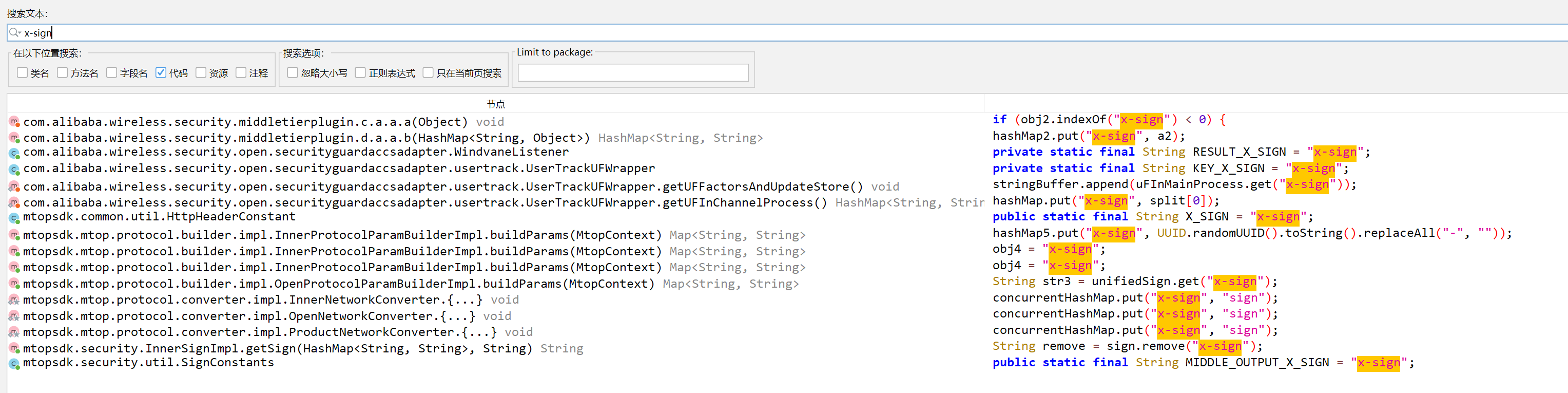1568x393 pixels.
Task: Uncheck the 代码 (code) checkbox
Action: [161, 73]
